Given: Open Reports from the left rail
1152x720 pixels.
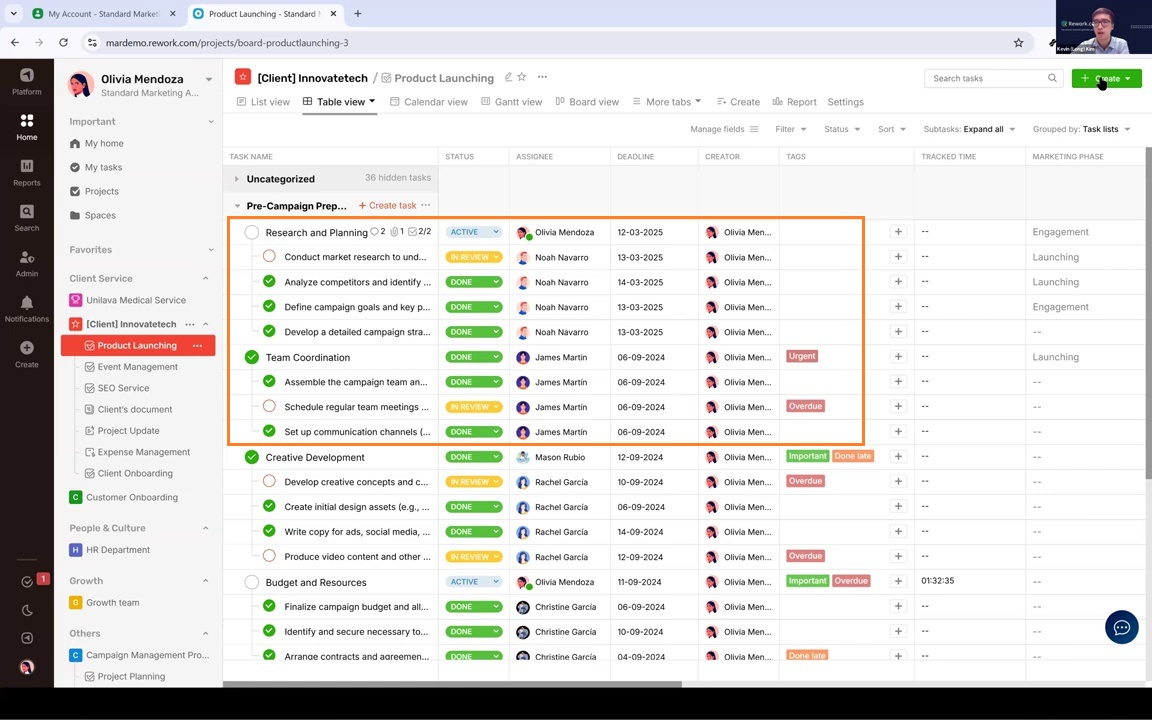Looking at the screenshot, I should [x=26, y=173].
